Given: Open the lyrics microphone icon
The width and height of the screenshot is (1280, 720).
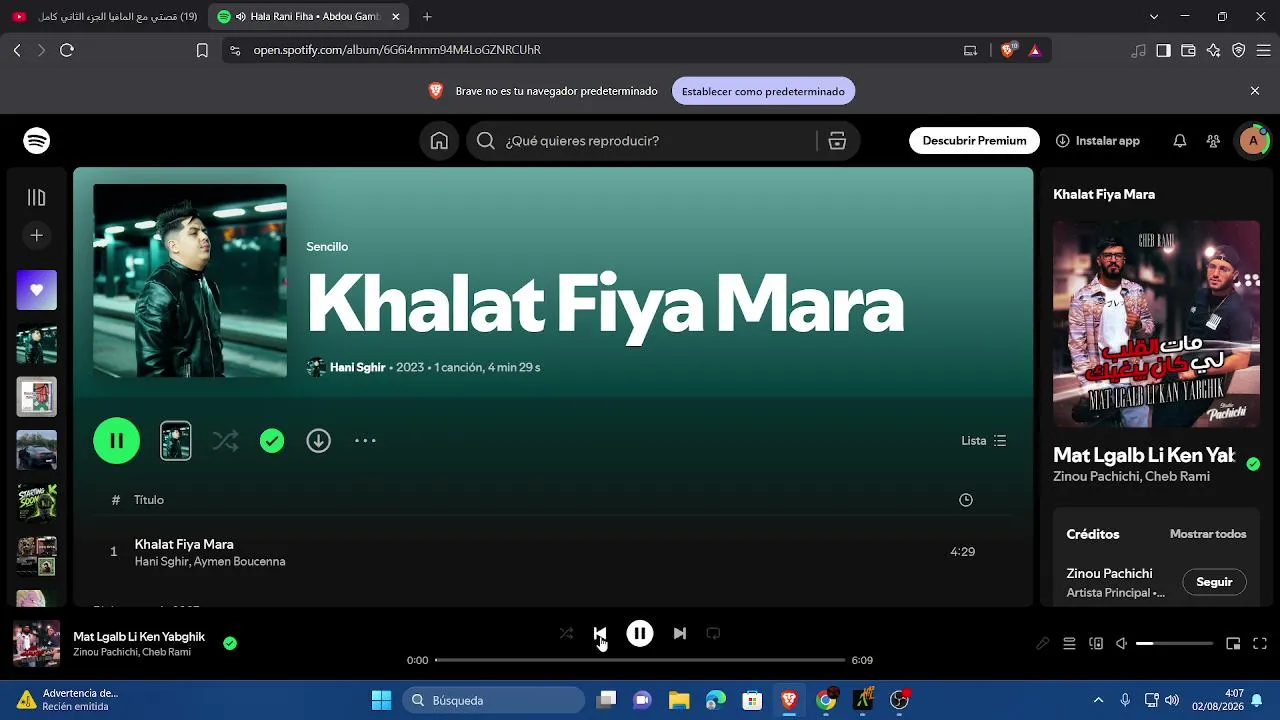Looking at the screenshot, I should (x=1043, y=644).
